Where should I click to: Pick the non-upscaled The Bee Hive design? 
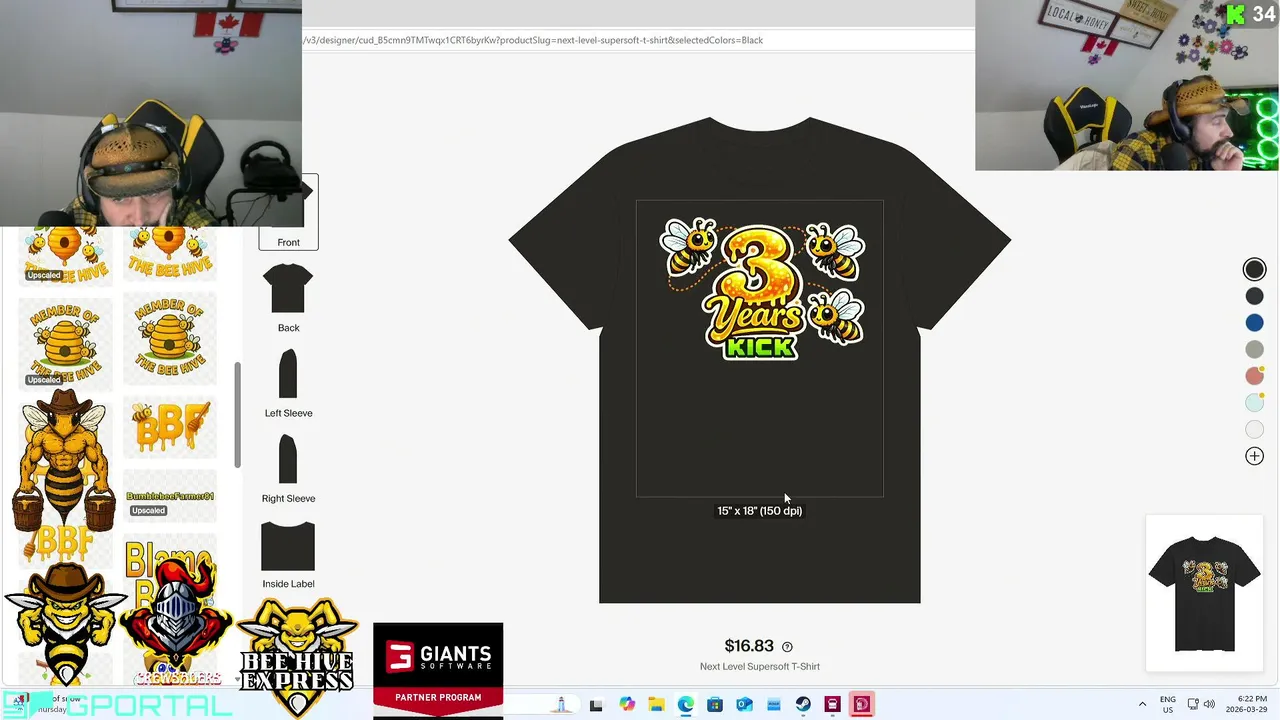click(x=170, y=256)
